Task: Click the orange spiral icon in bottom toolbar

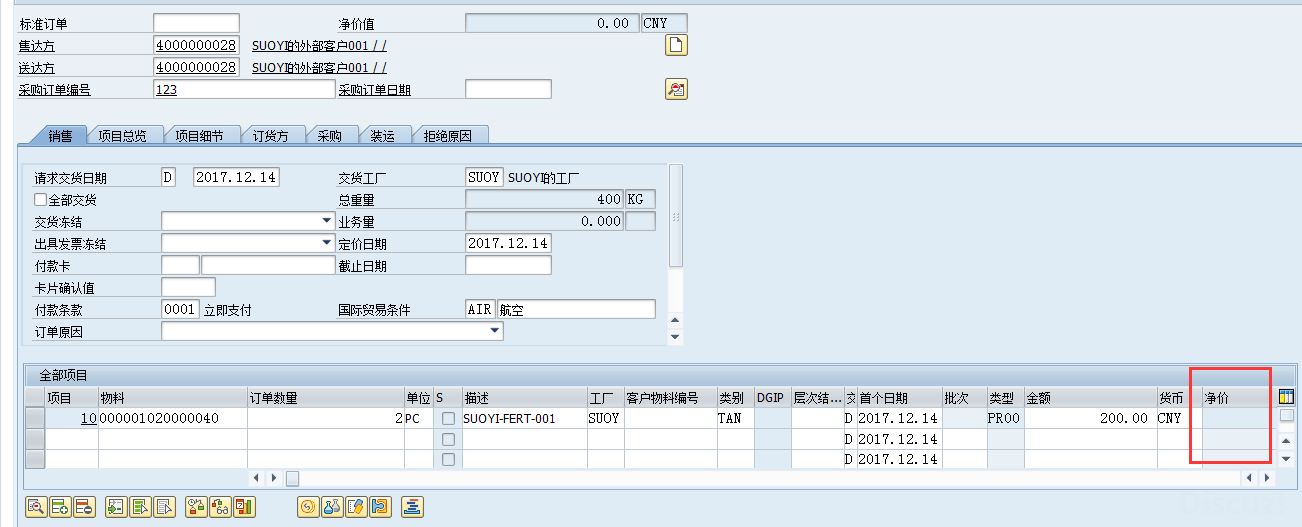Action: point(307,506)
